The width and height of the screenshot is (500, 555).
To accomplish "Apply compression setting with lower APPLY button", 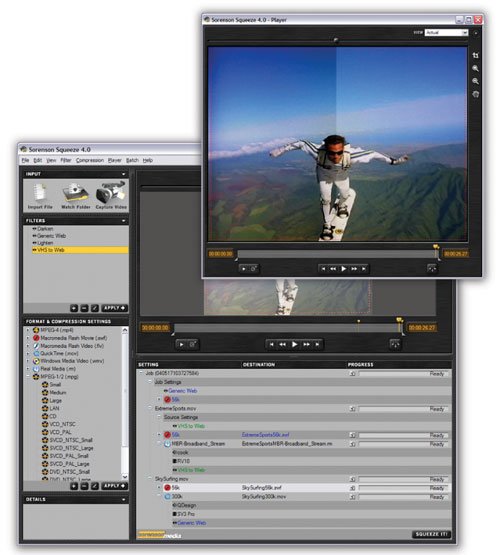I will 115,486.
